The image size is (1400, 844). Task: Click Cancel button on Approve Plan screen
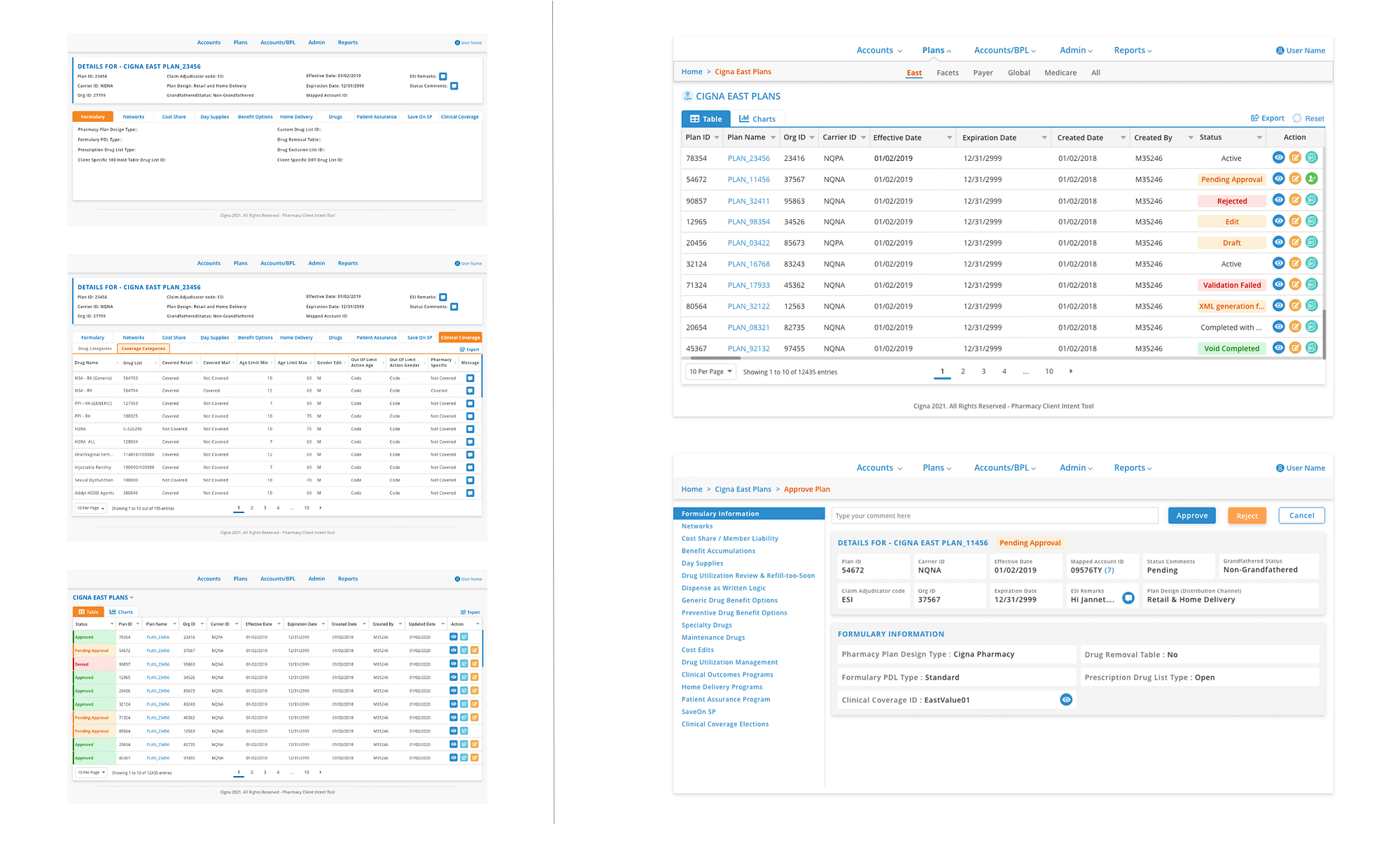(1302, 516)
